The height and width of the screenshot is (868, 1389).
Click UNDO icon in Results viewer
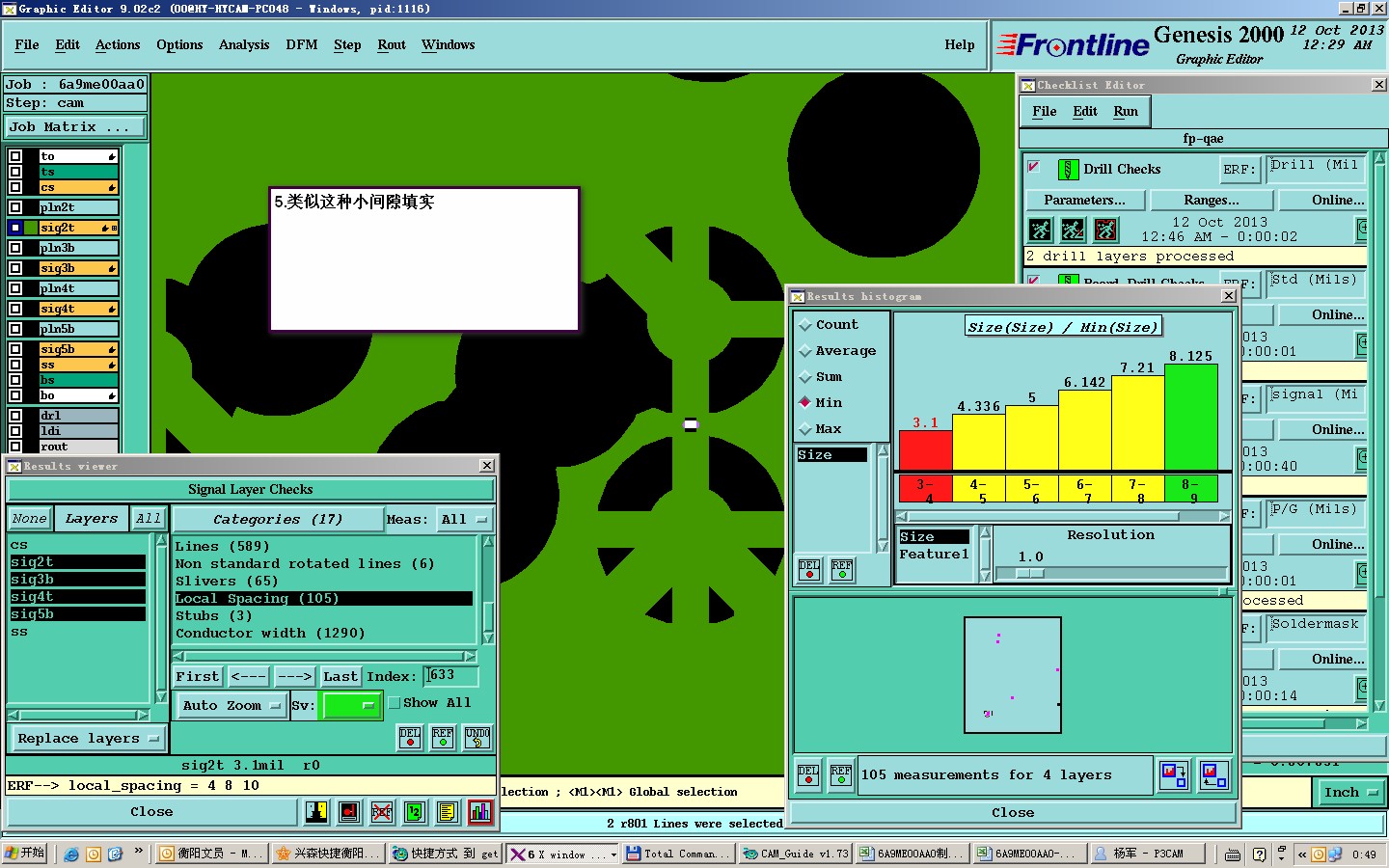point(477,738)
